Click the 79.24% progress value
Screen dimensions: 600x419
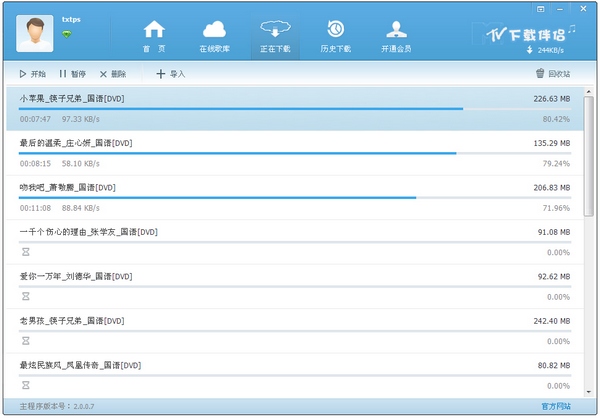556,163
